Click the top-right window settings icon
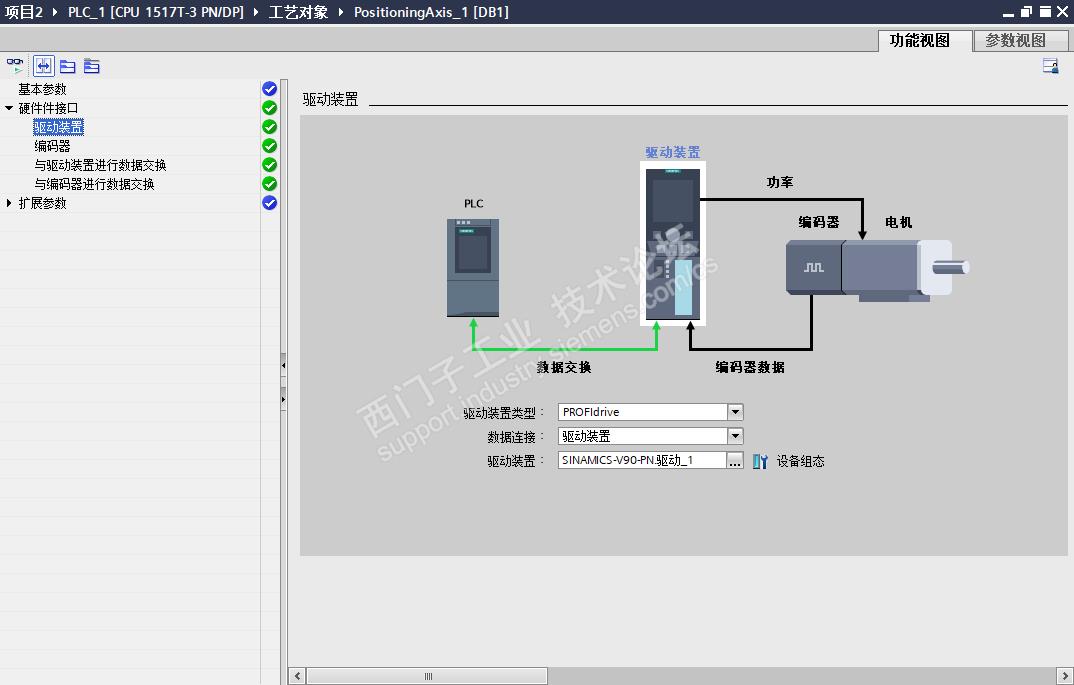The width and height of the screenshot is (1074, 685). (1051, 66)
